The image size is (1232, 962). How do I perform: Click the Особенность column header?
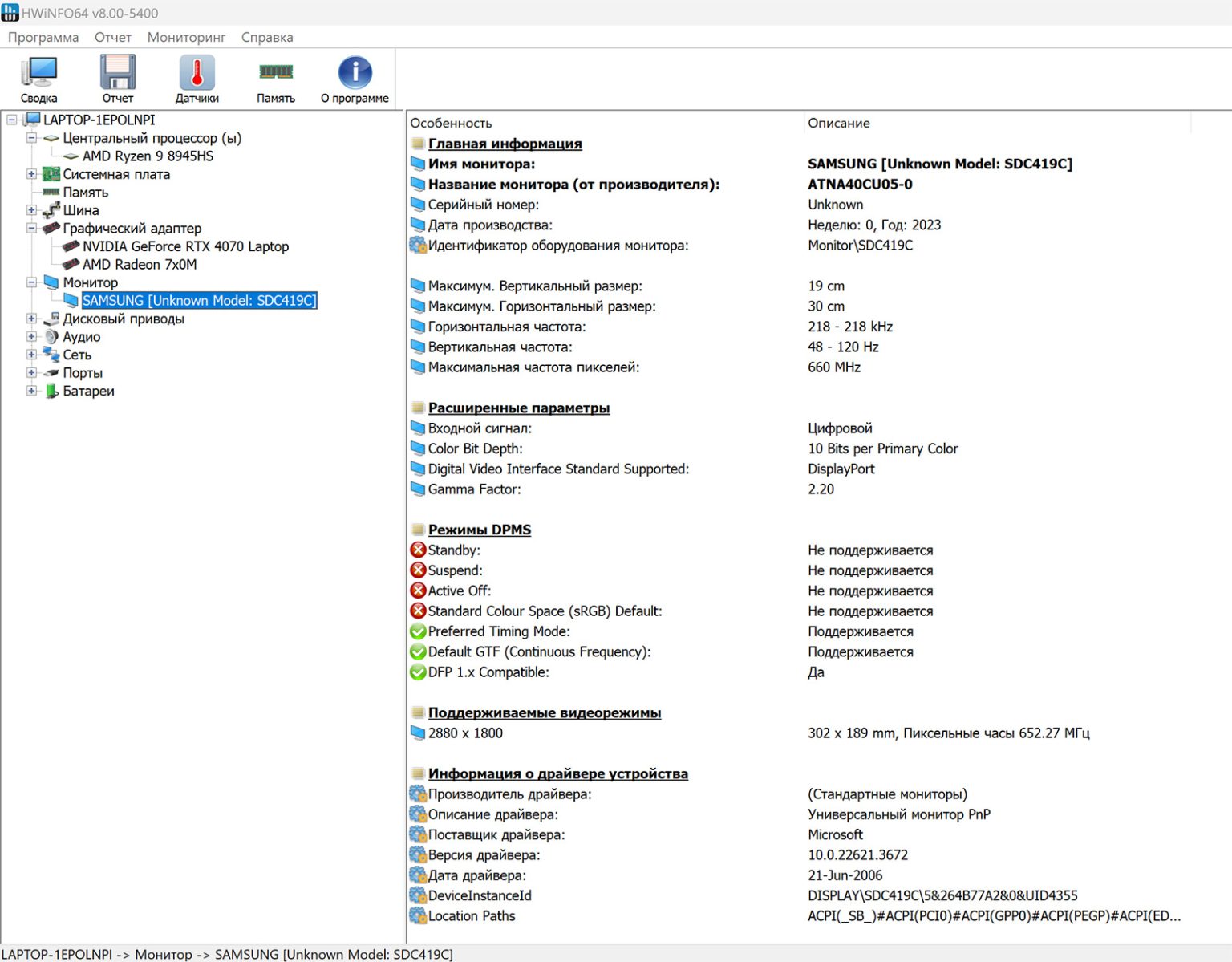click(x=451, y=123)
